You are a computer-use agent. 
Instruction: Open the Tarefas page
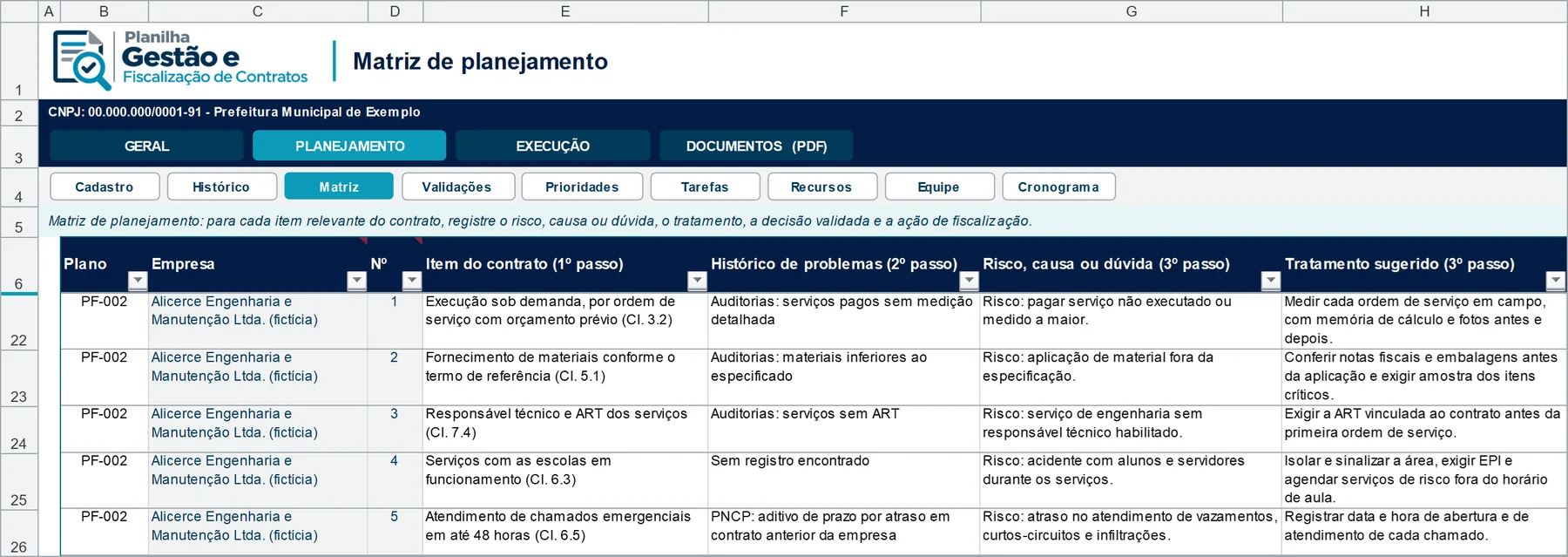(x=705, y=187)
